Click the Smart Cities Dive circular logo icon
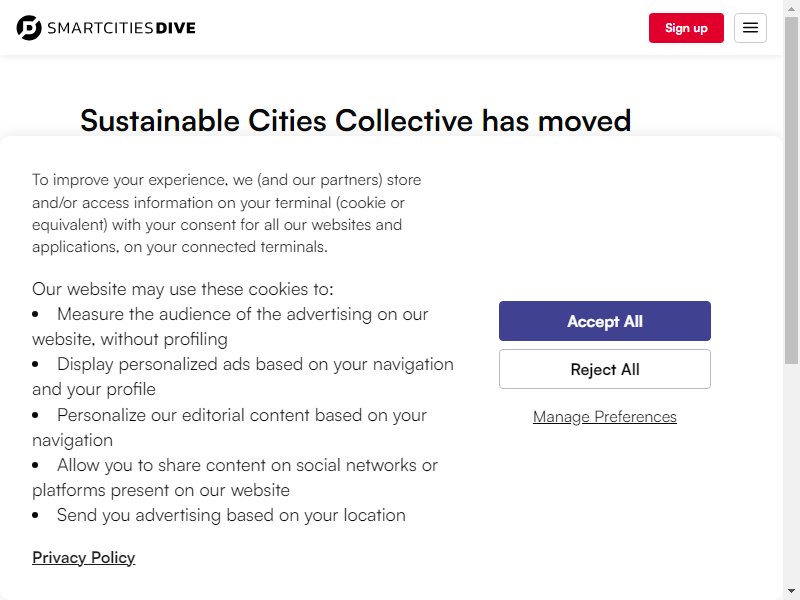800x600 pixels. coord(29,28)
